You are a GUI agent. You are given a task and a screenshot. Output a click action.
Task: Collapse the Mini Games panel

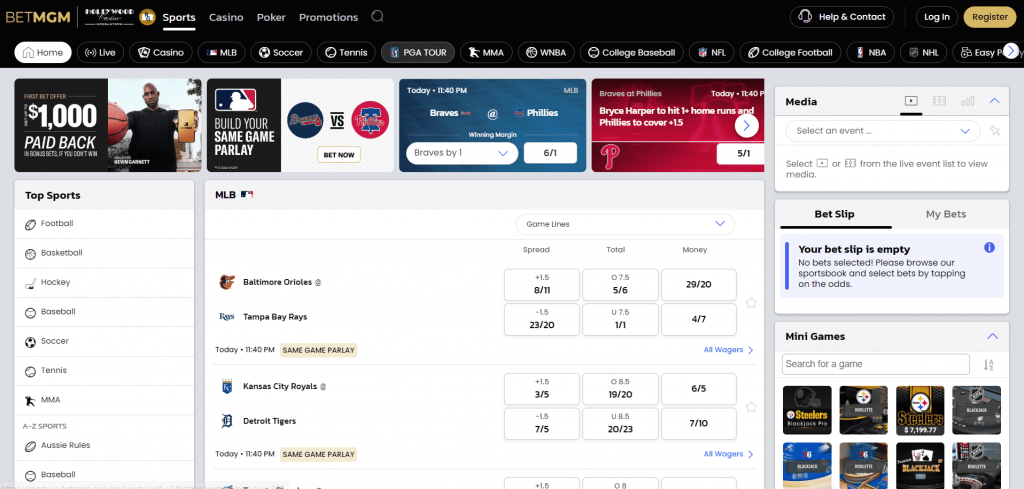pyautogui.click(x=993, y=336)
